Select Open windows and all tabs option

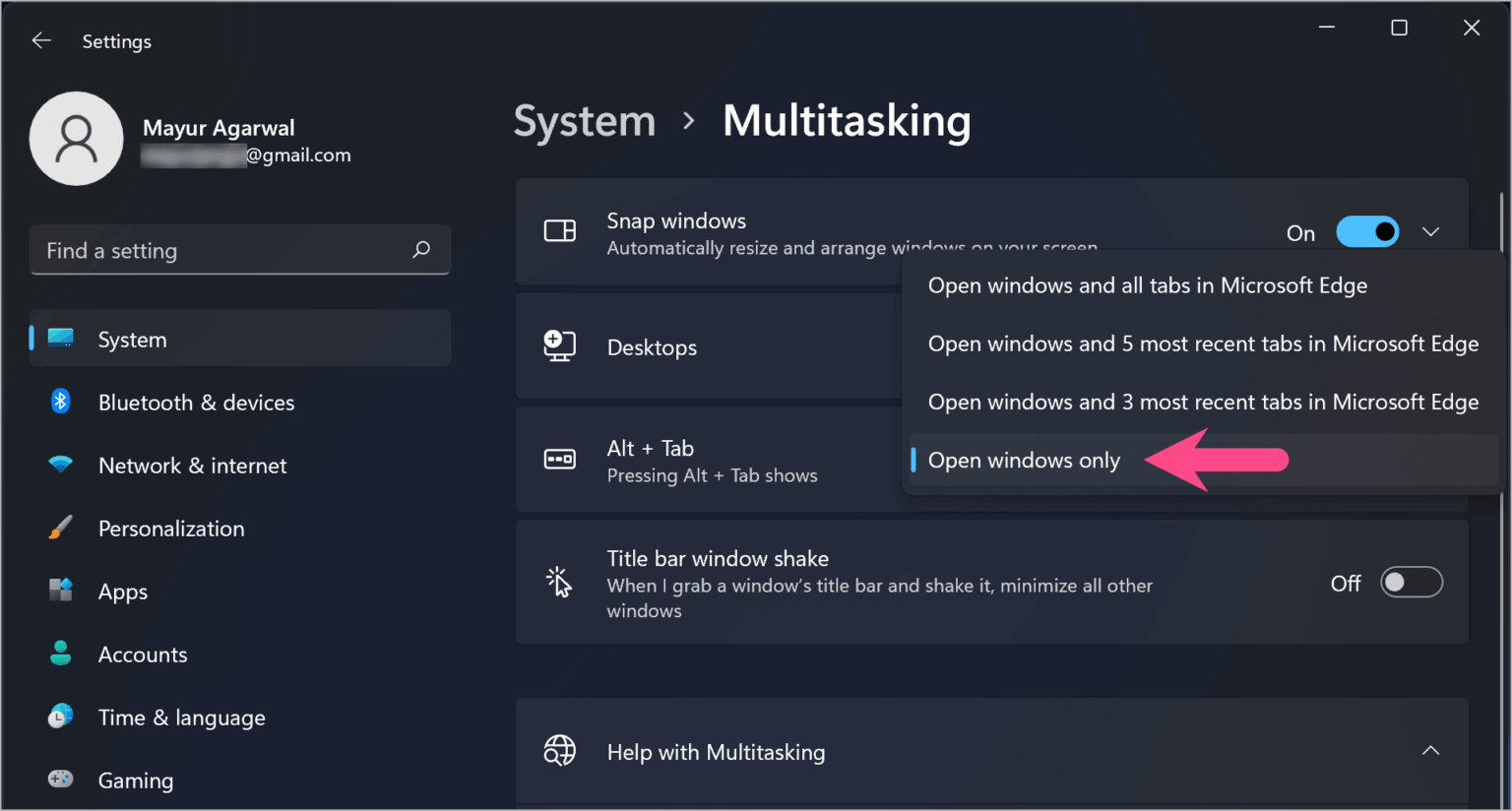(1147, 285)
